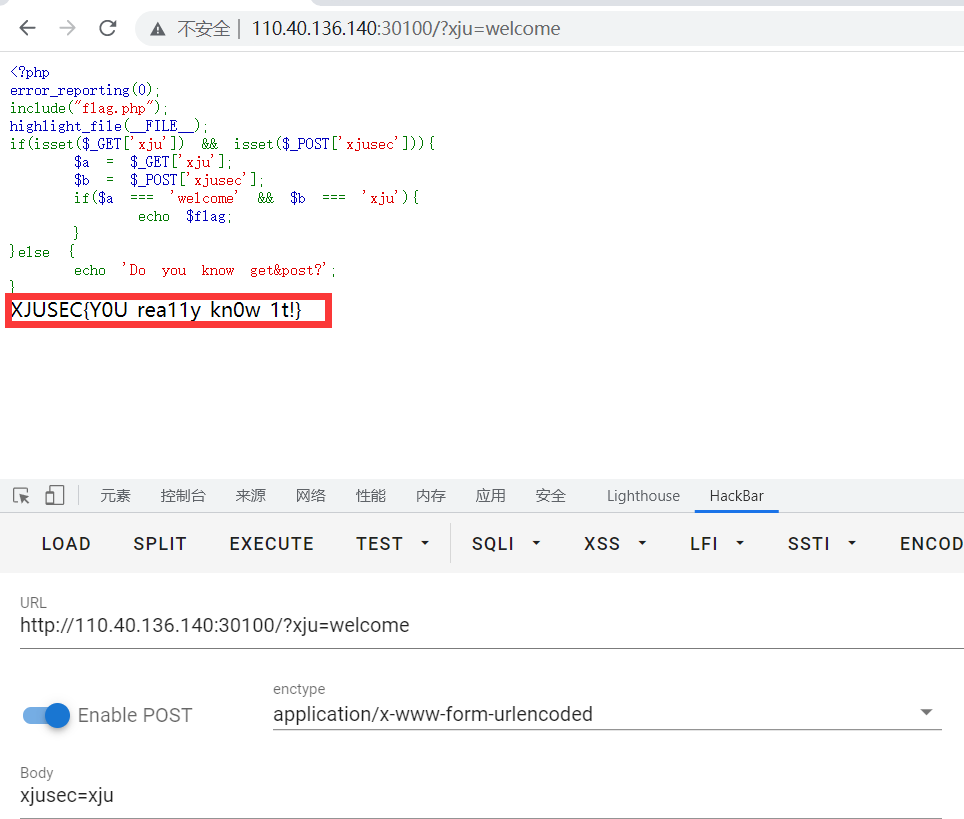Switch to the HackBar tab
964x819 pixels.
[x=736, y=496]
